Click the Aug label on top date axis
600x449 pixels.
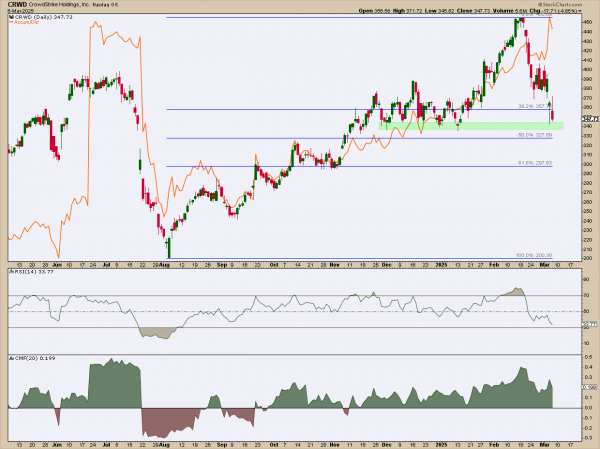tap(164, 265)
